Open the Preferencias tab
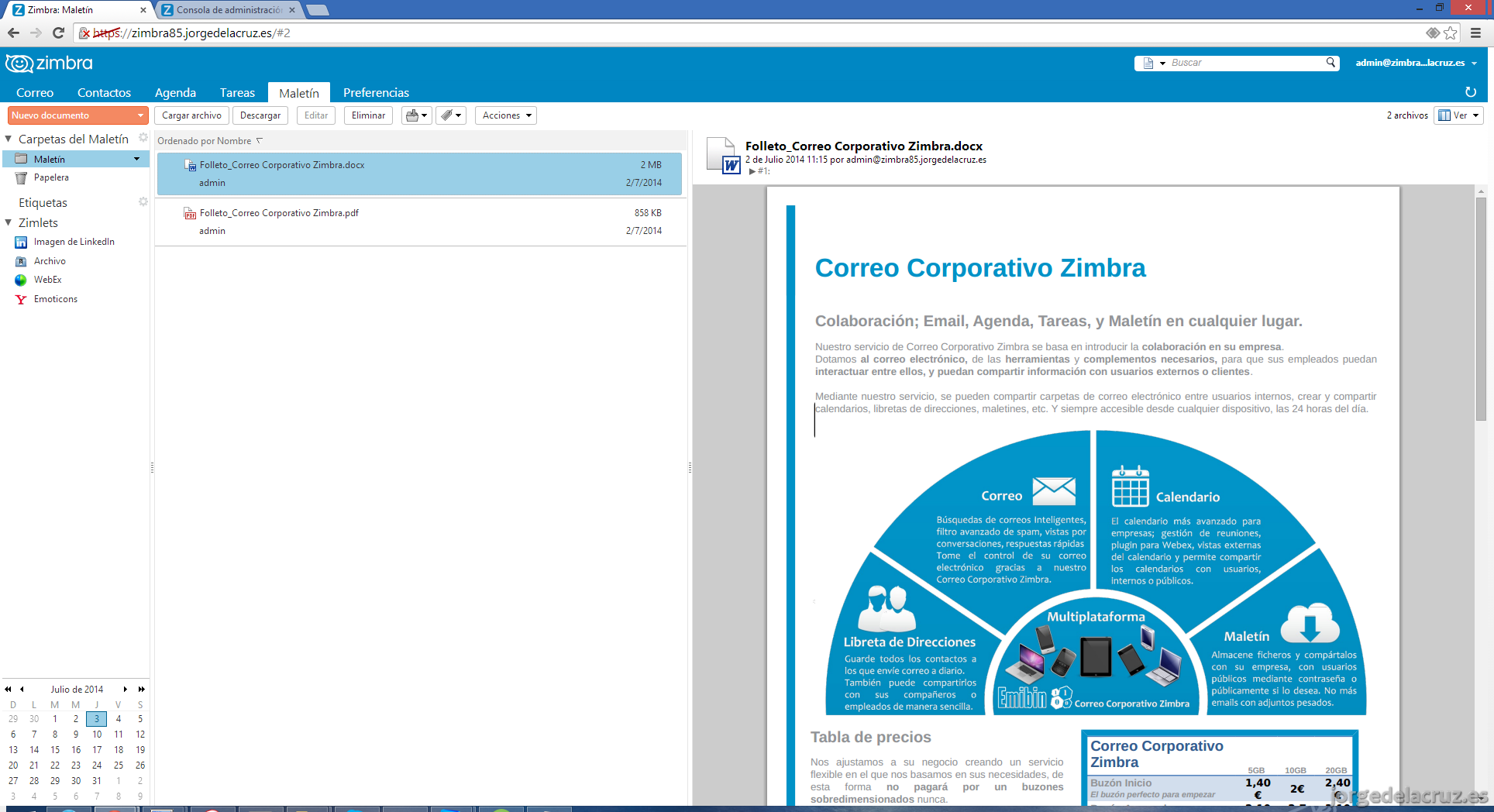 [x=376, y=92]
